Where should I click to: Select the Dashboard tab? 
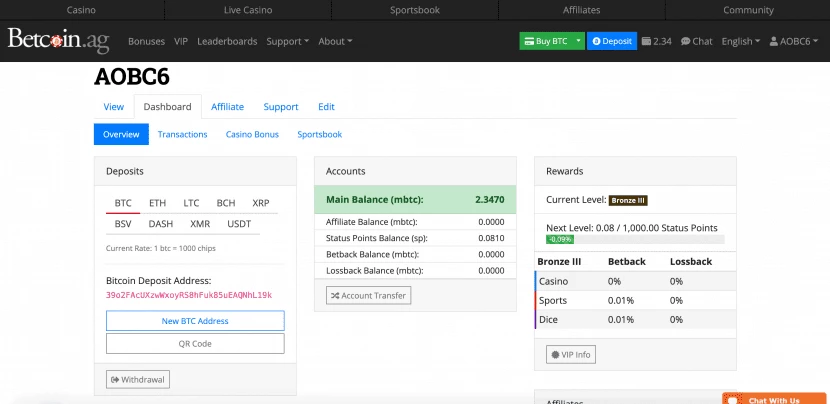click(x=167, y=106)
